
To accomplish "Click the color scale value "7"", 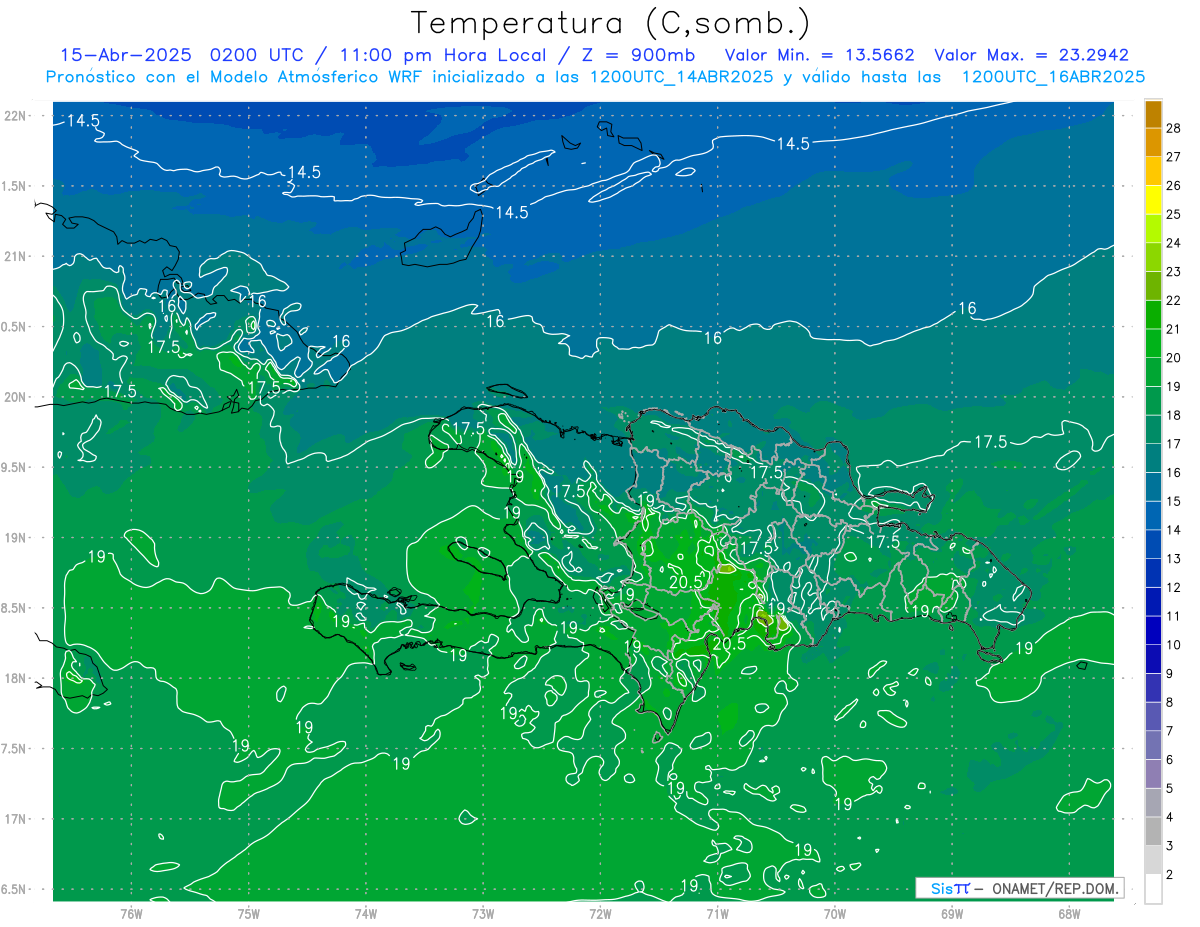I will click(1170, 731).
